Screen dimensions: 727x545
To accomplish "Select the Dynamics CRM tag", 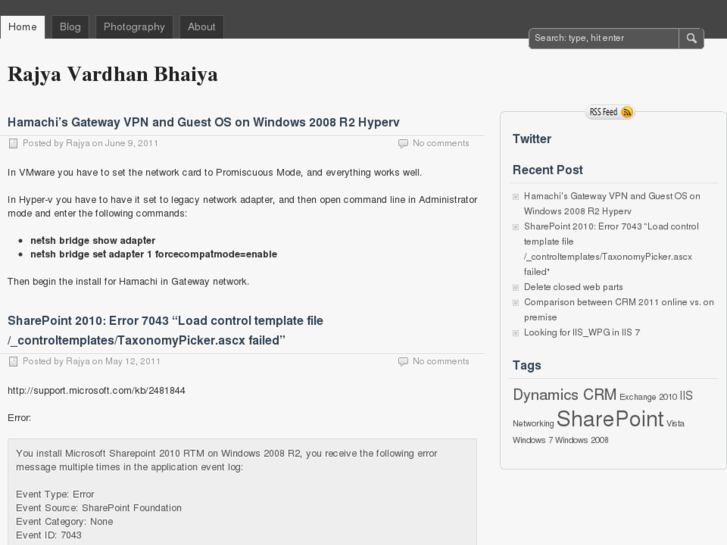I will pos(565,395).
